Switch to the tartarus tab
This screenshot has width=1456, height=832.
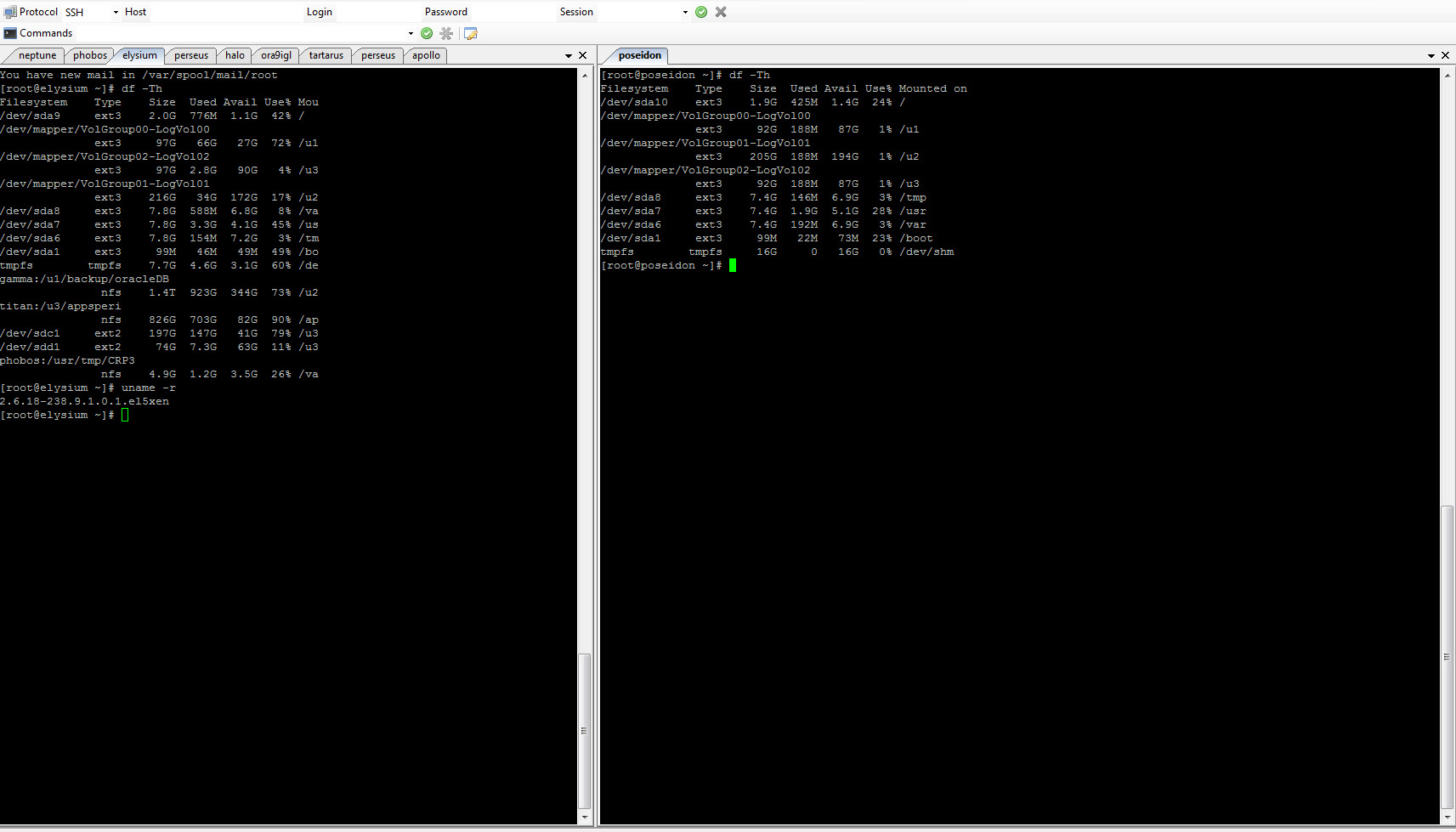[x=326, y=55]
